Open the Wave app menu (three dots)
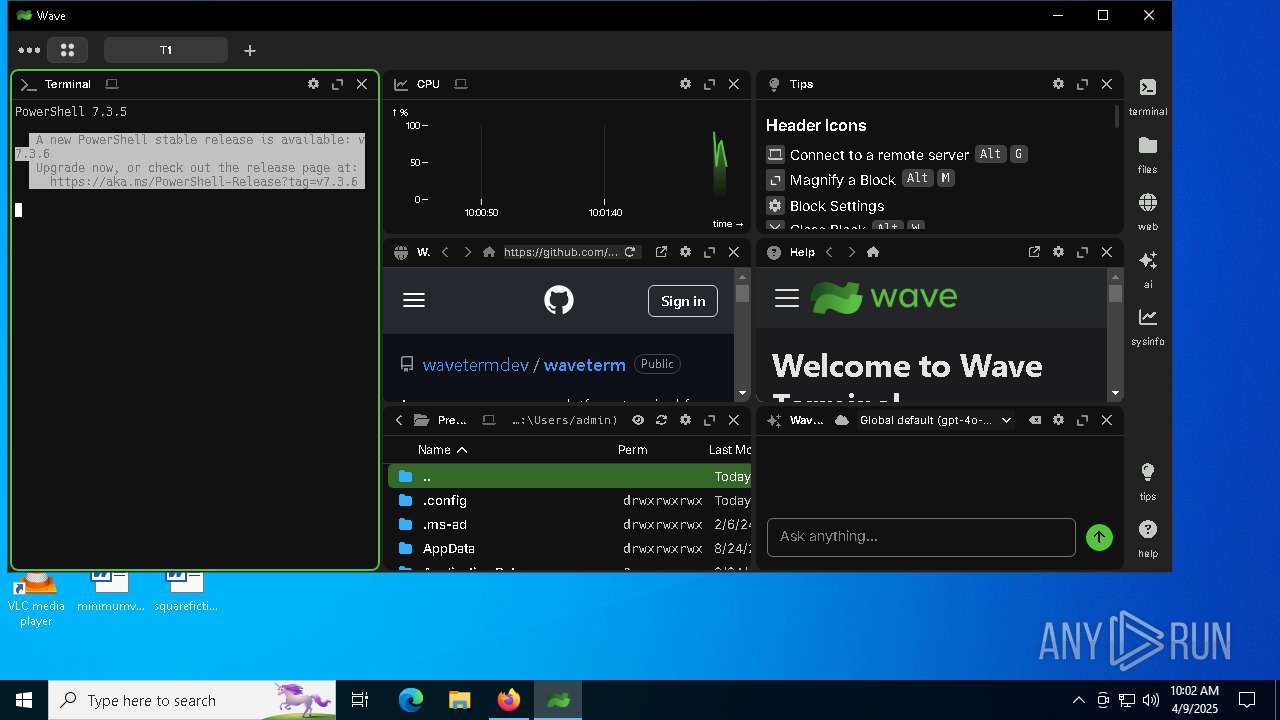This screenshot has height=720, width=1280. point(29,50)
